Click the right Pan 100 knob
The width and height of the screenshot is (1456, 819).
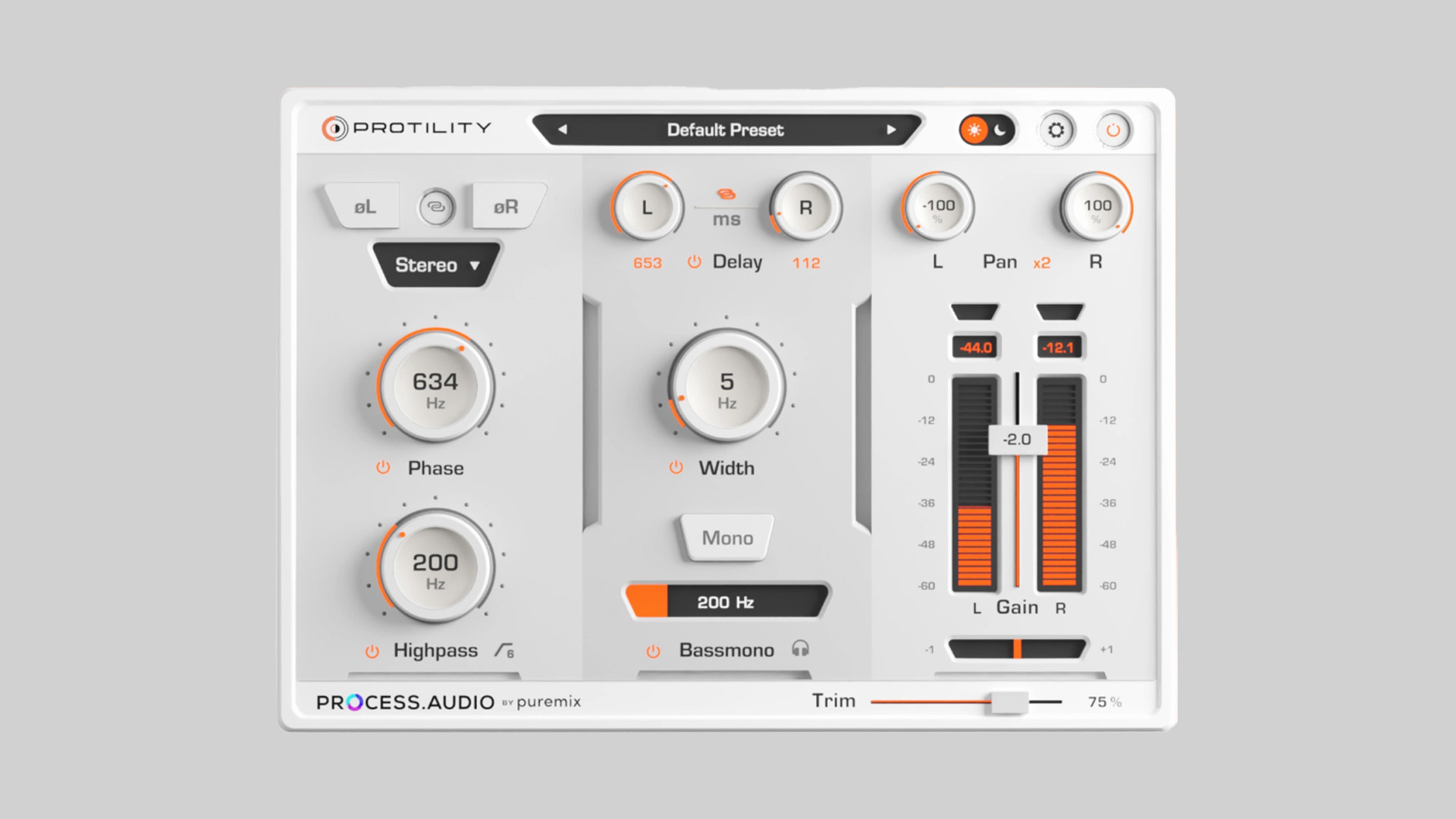point(1097,207)
